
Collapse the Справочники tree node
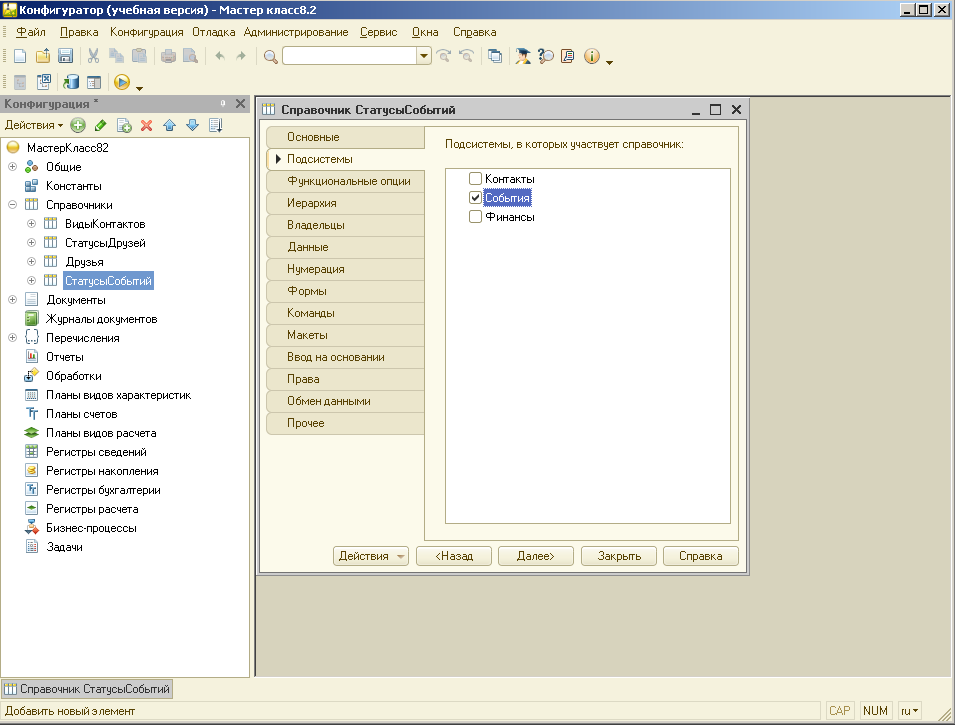[12, 205]
